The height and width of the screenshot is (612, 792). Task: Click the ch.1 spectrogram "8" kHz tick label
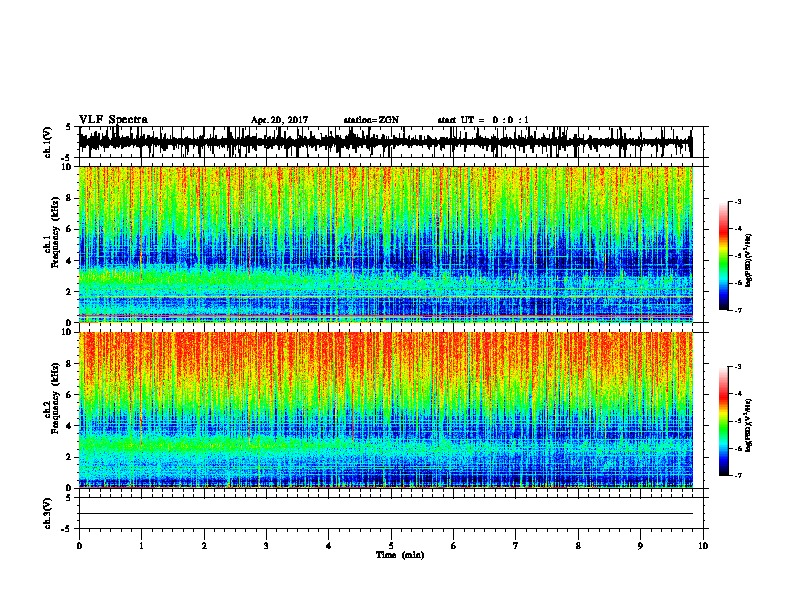point(70,198)
